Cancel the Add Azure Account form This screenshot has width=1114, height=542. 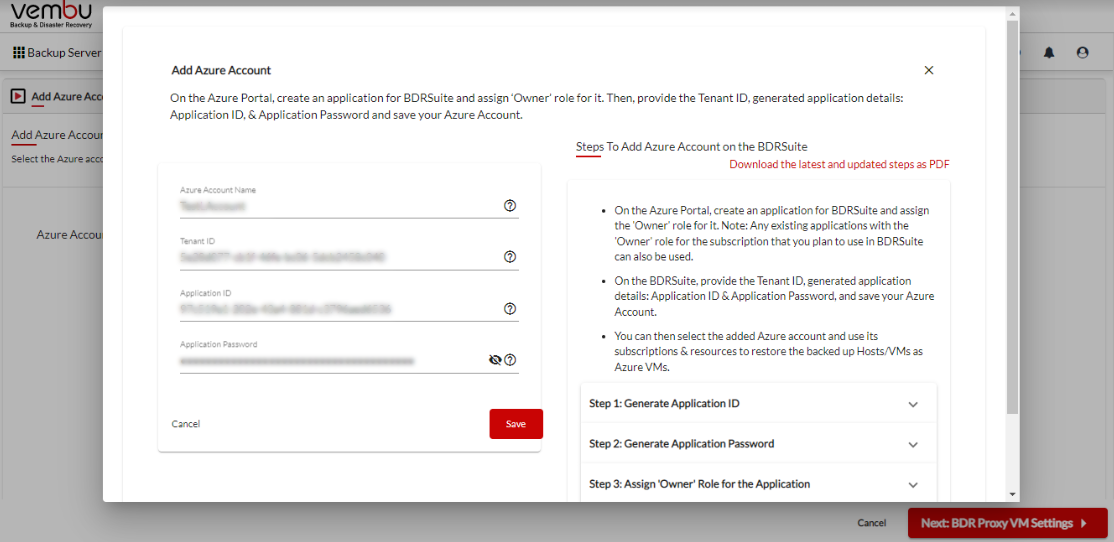(x=185, y=424)
